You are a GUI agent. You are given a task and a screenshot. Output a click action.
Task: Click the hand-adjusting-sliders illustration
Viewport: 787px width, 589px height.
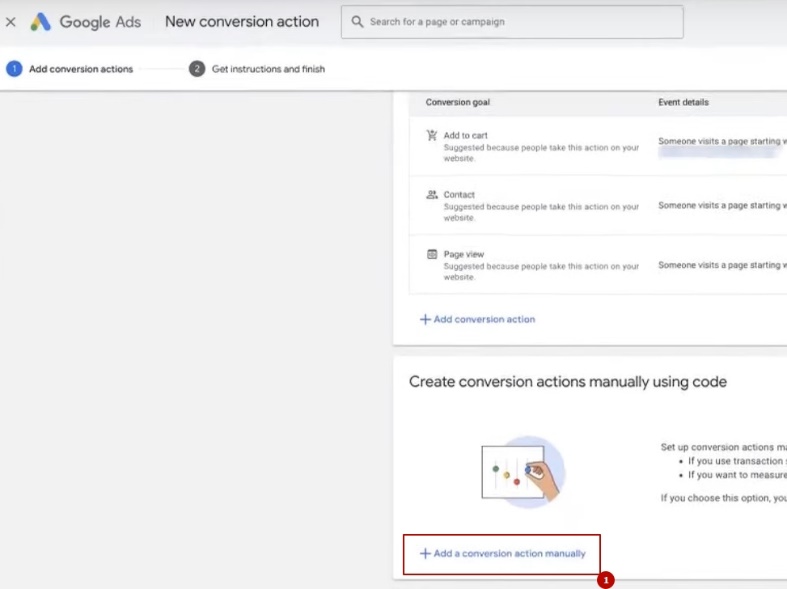click(522, 471)
